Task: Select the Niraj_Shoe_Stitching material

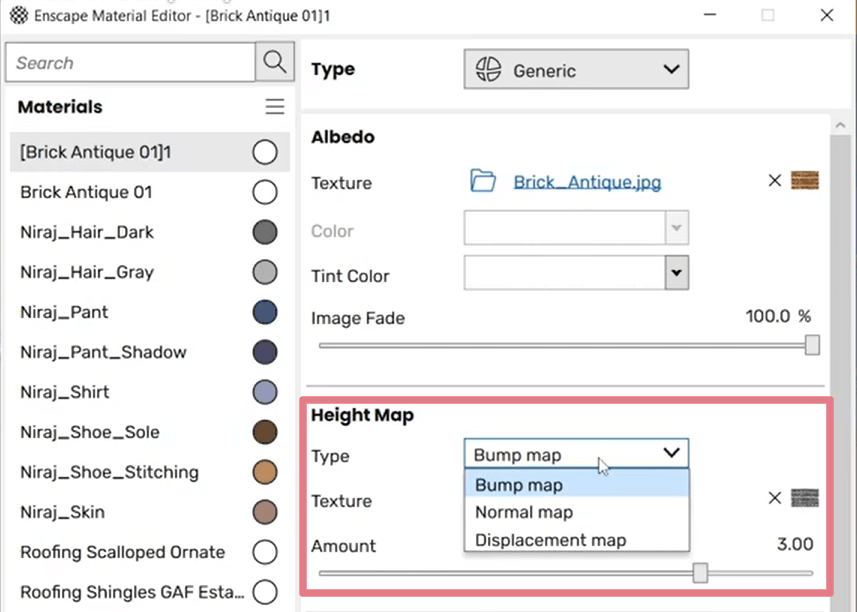Action: [149, 472]
